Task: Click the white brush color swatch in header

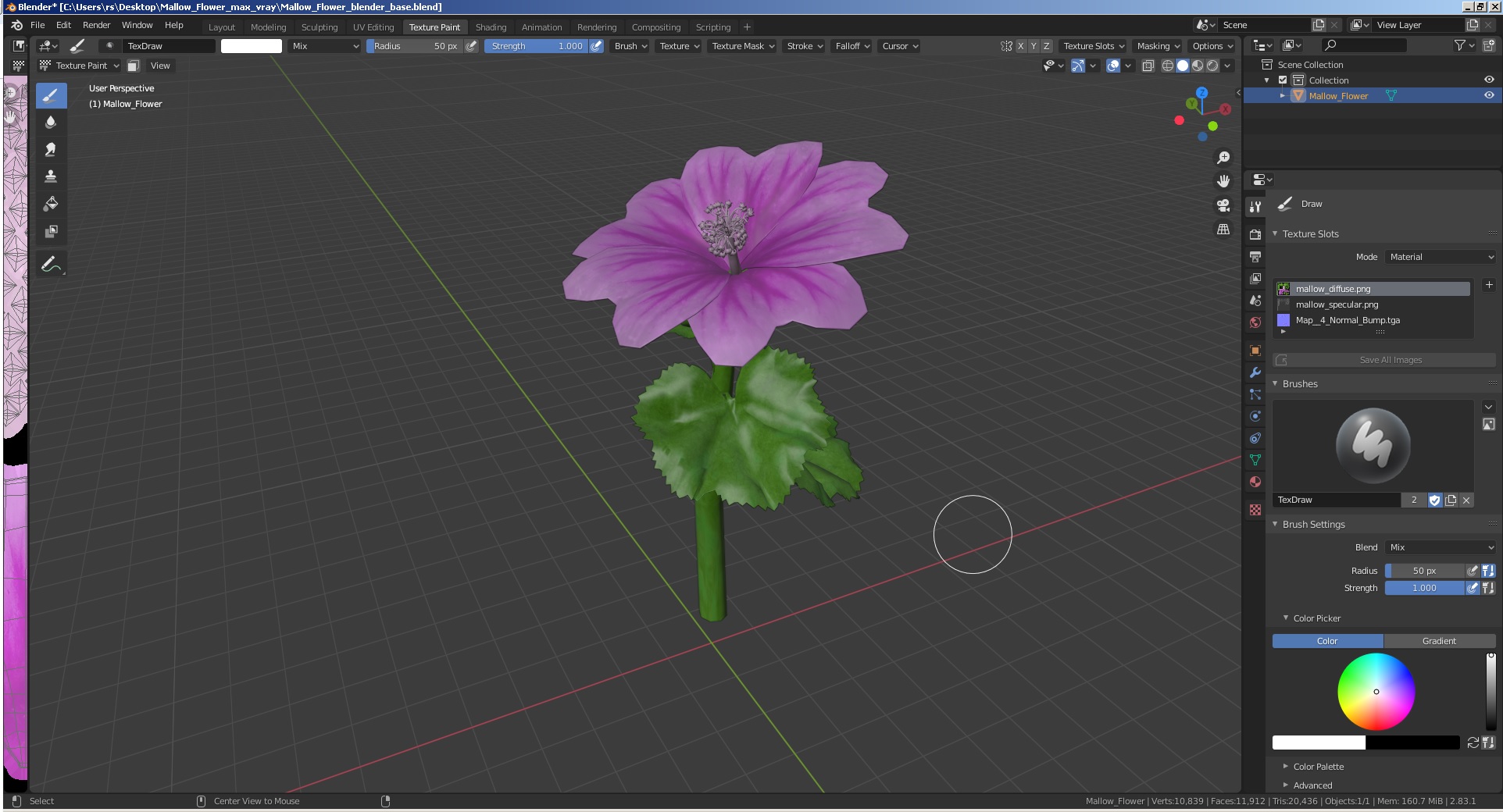Action: 252,46
